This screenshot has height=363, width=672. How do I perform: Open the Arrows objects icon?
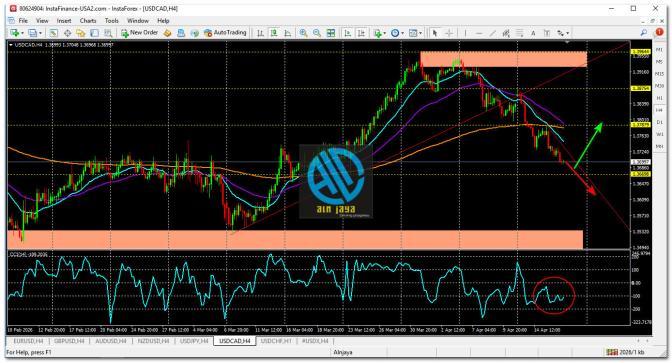pos(560,33)
